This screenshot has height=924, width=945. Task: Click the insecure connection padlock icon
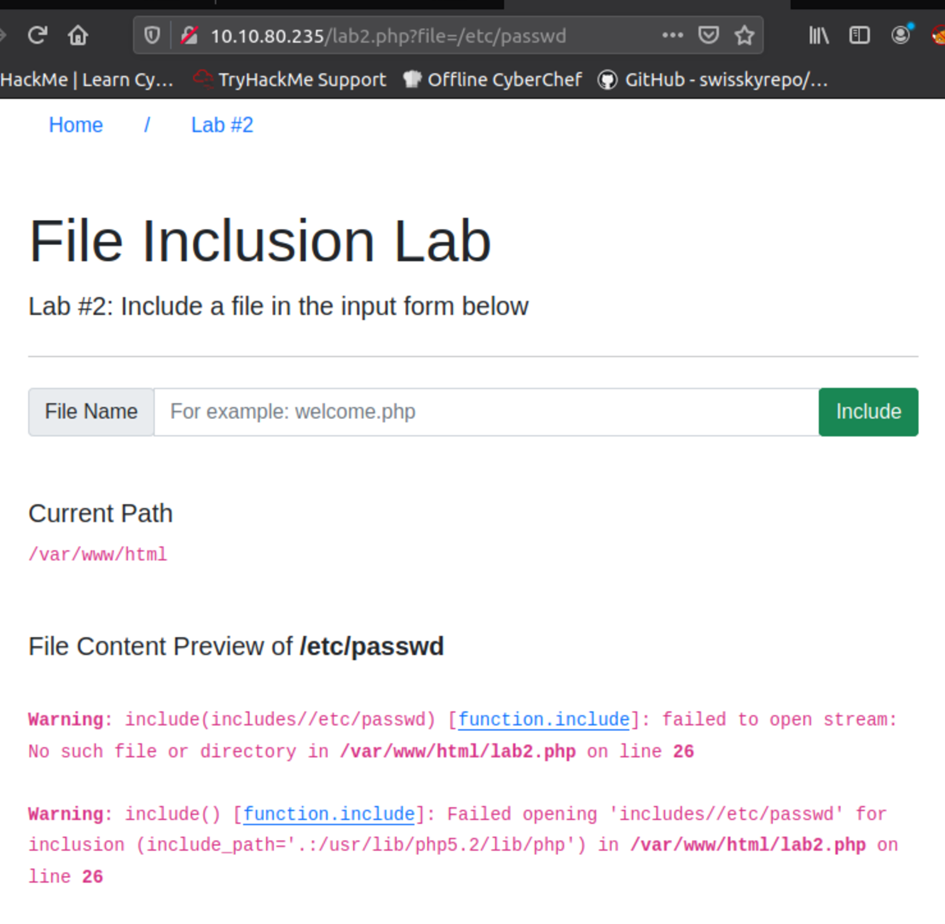click(x=188, y=36)
